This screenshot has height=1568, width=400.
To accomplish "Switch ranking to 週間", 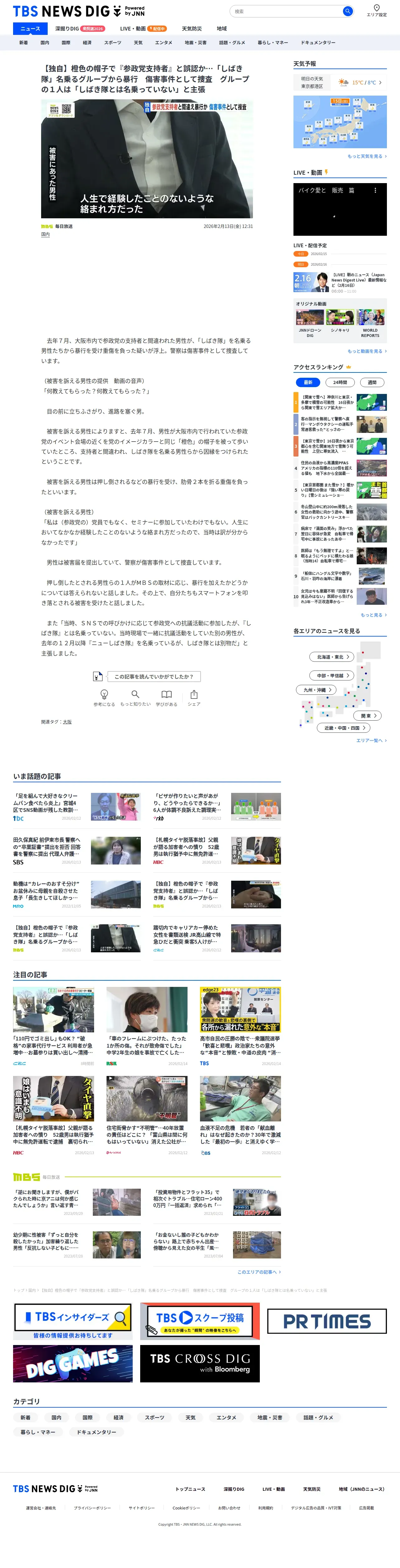I will (372, 382).
